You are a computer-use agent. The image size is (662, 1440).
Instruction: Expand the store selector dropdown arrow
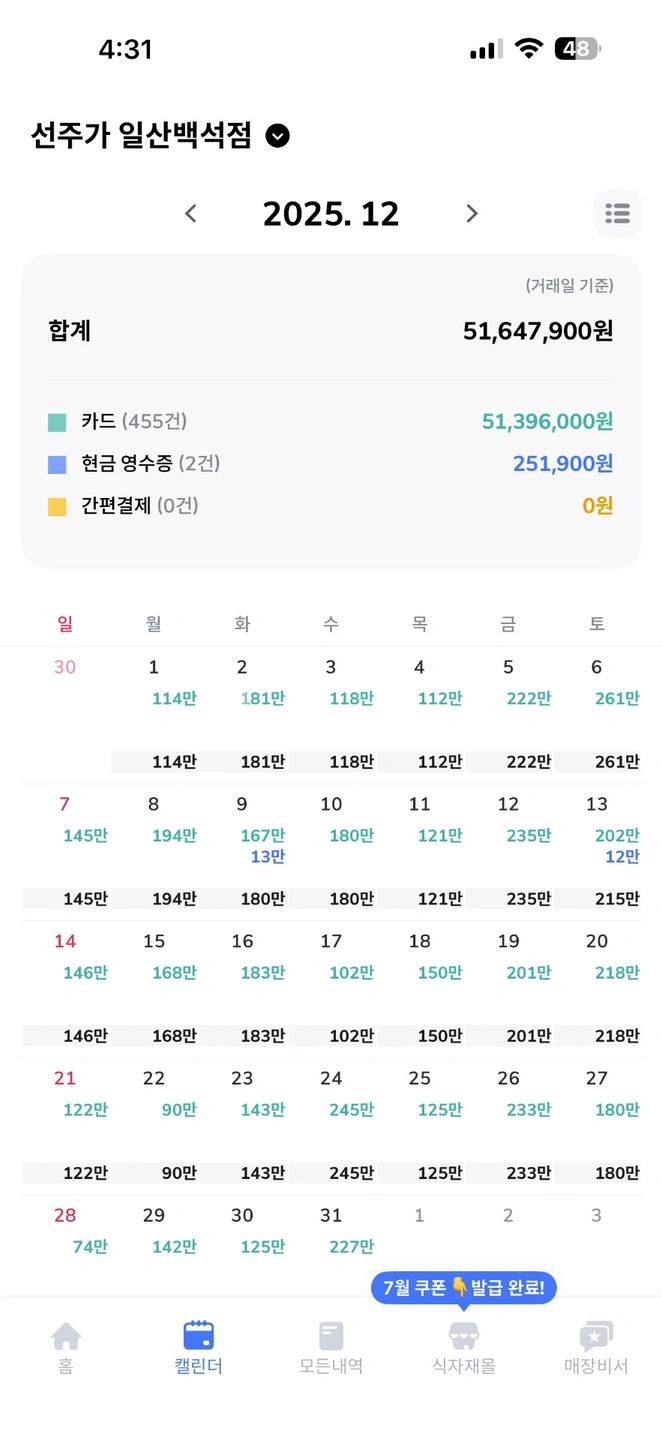(x=278, y=136)
